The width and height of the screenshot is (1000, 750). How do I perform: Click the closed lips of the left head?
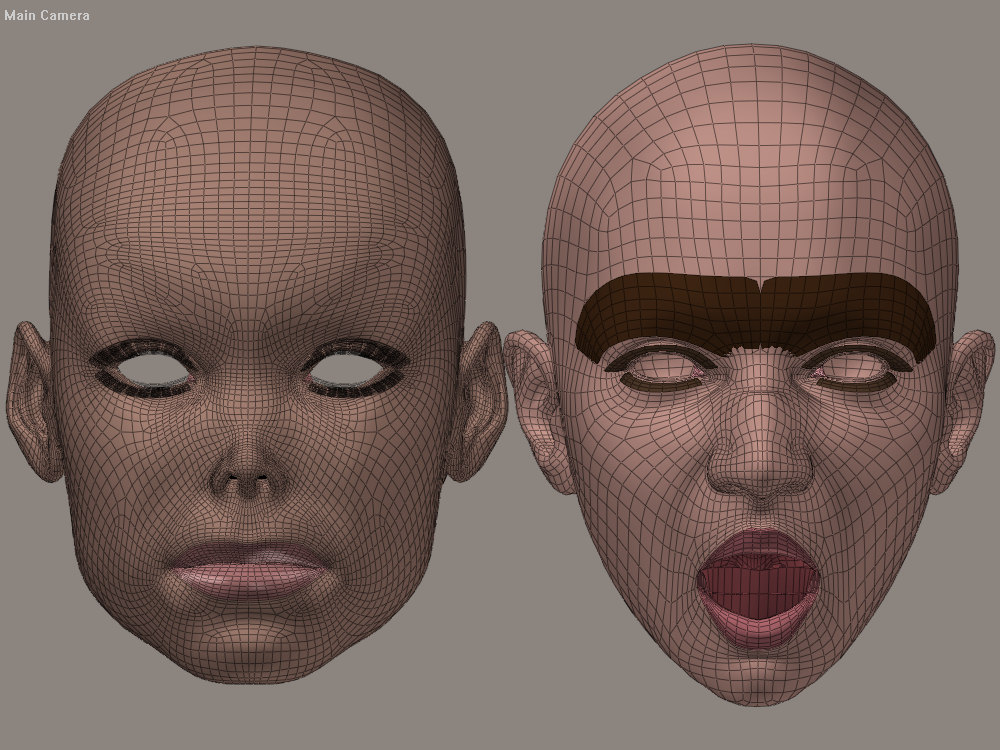251,570
